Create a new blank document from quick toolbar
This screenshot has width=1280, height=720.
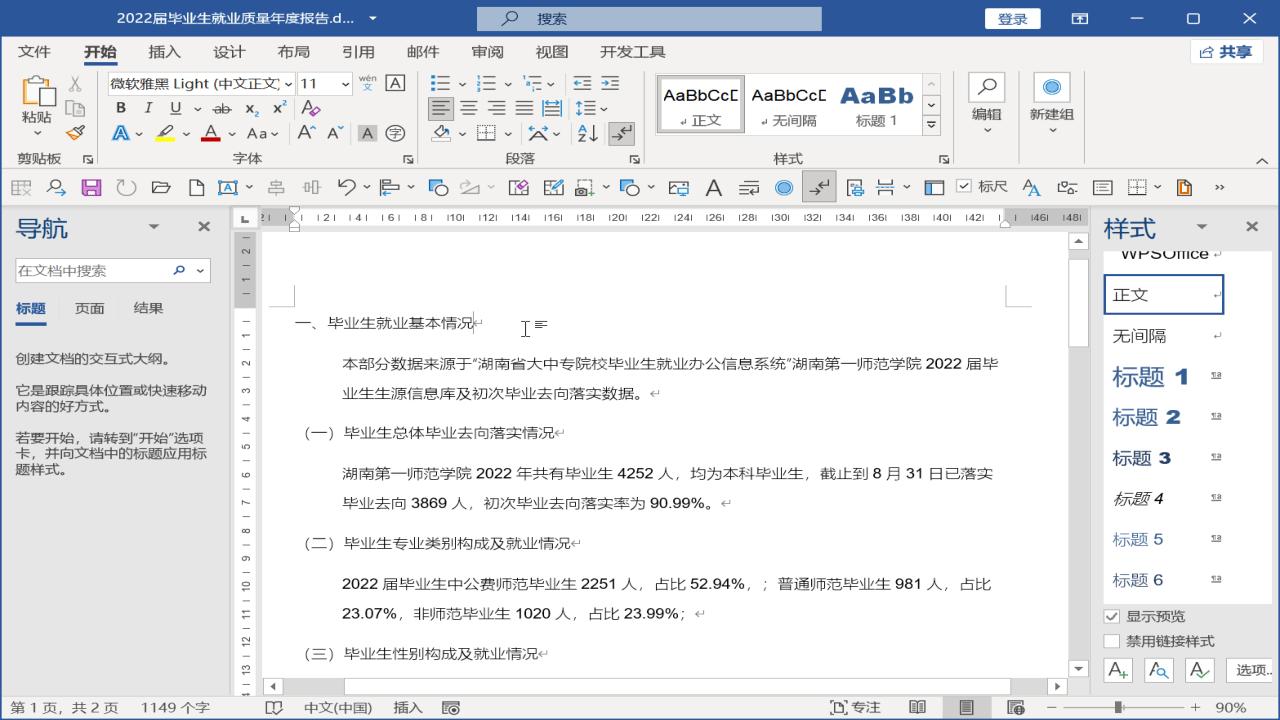coord(196,187)
